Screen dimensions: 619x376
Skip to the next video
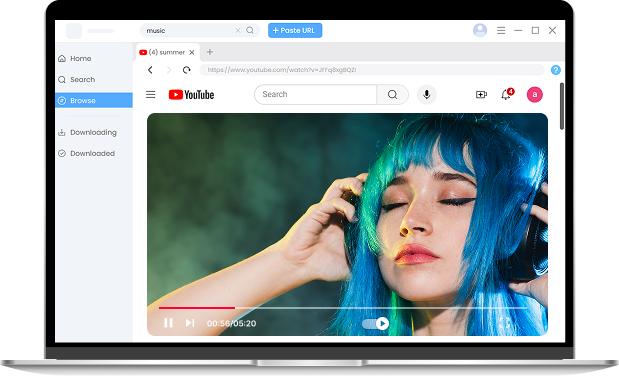pos(190,323)
